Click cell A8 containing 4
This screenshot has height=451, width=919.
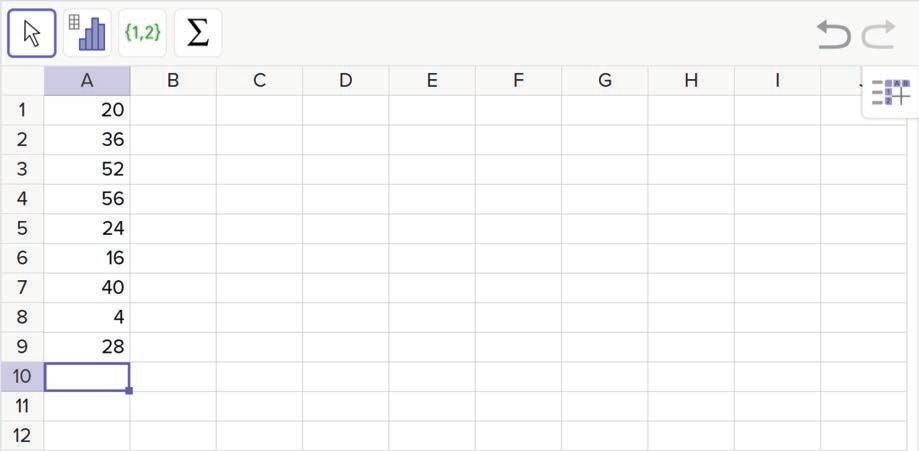pyautogui.click(x=87, y=317)
